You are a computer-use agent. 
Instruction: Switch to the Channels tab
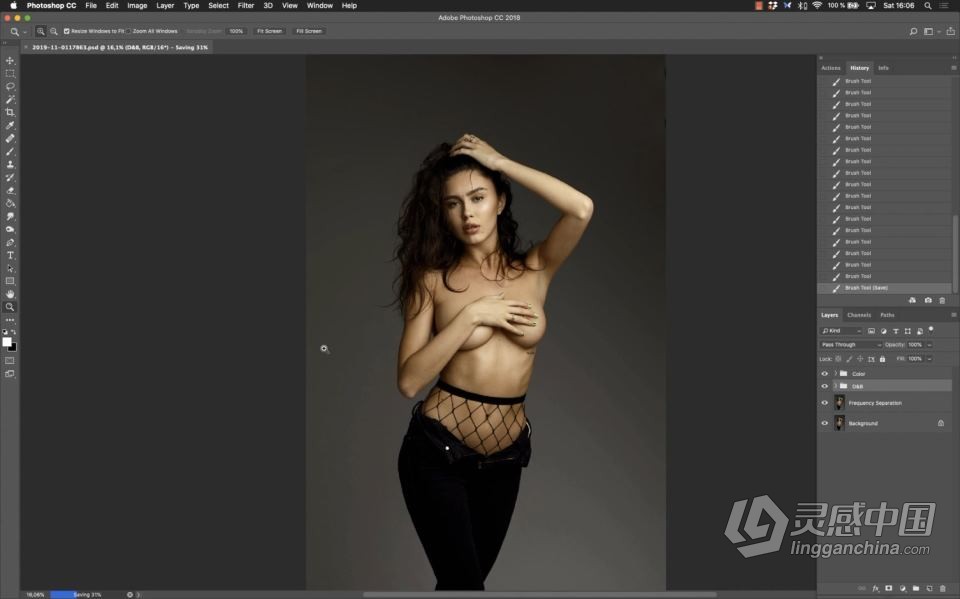[858, 315]
